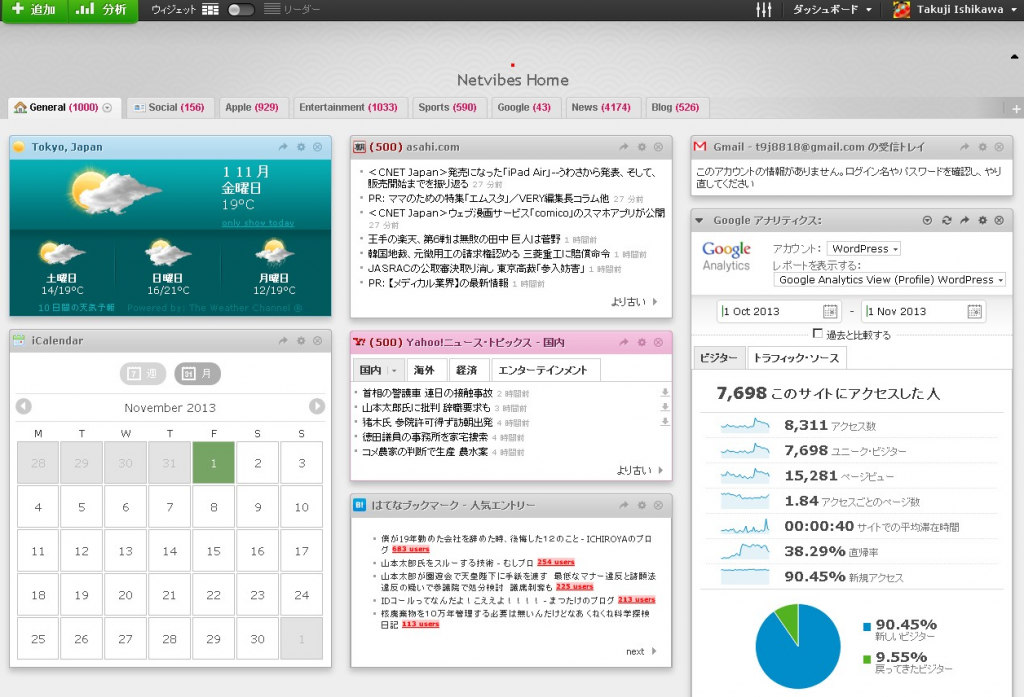1024x697 pixels.
Task: Toggle the widget/reader view switch
Action: (x=240, y=10)
